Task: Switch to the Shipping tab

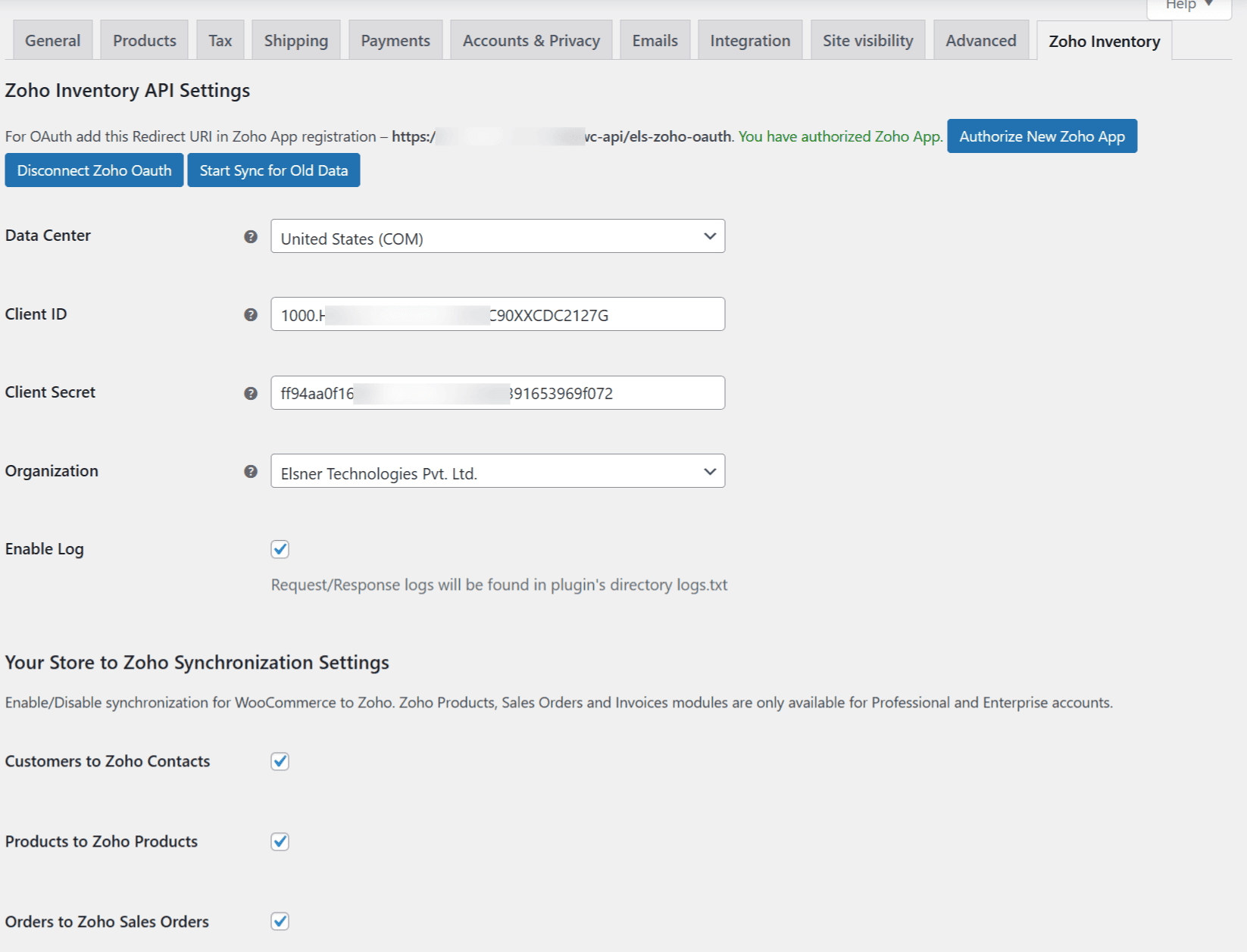Action: tap(295, 41)
